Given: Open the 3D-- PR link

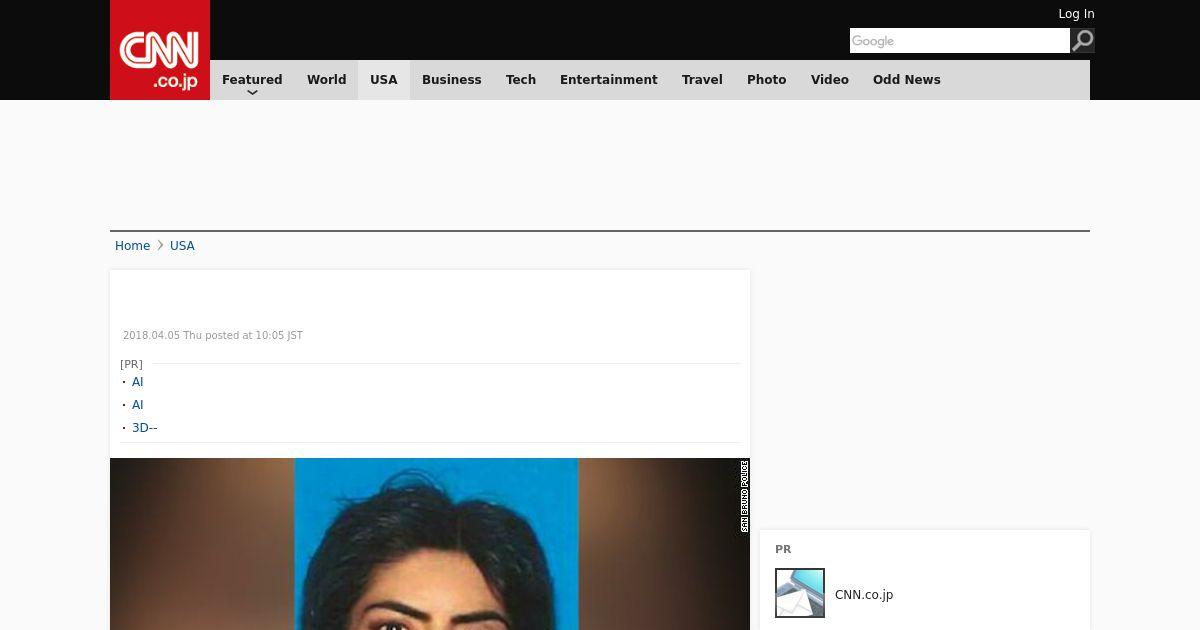Looking at the screenshot, I should pyautogui.click(x=145, y=428).
